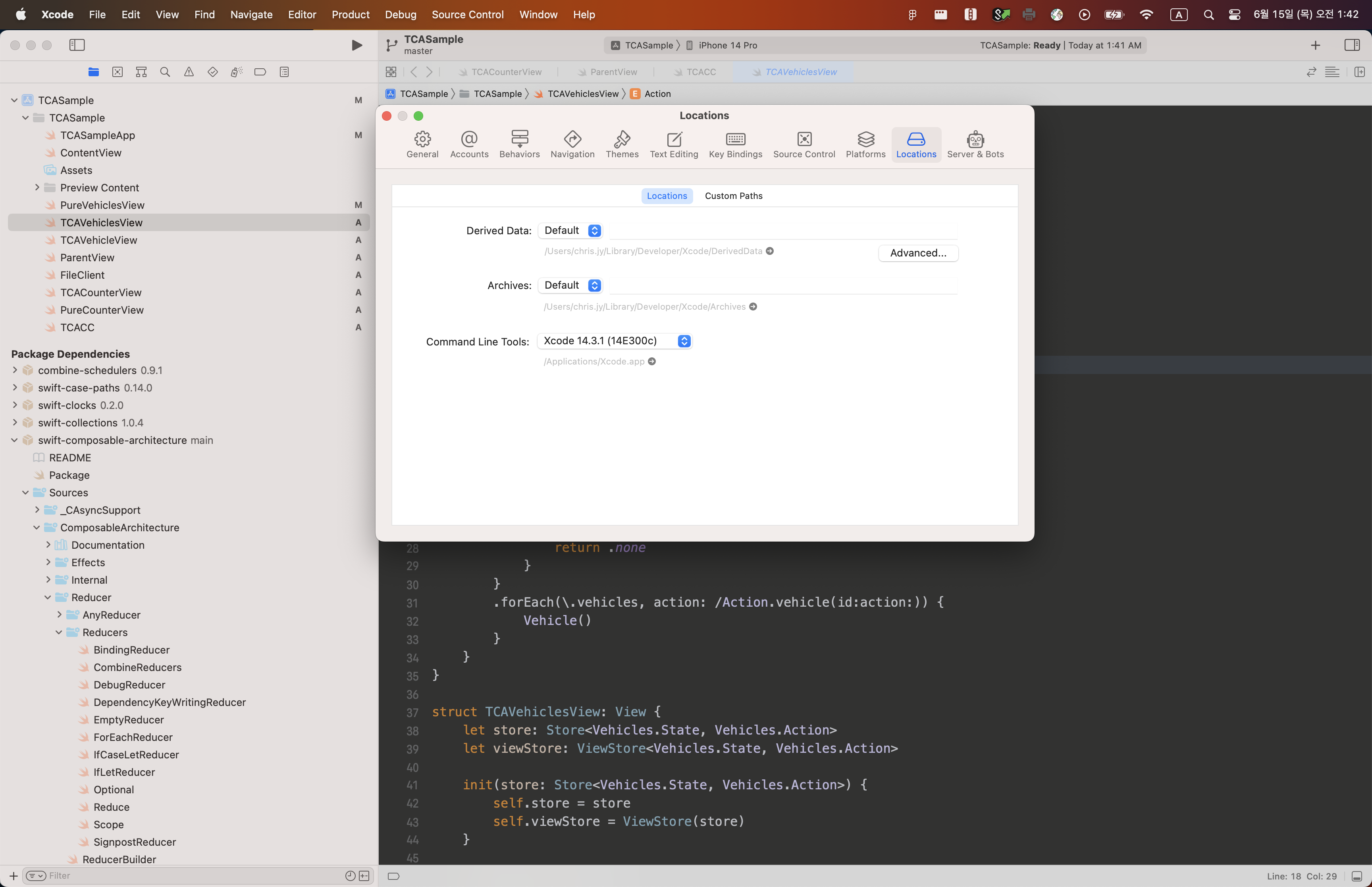Toggle the debug area at bottom
The width and height of the screenshot is (1372, 887).
pyautogui.click(x=1357, y=876)
